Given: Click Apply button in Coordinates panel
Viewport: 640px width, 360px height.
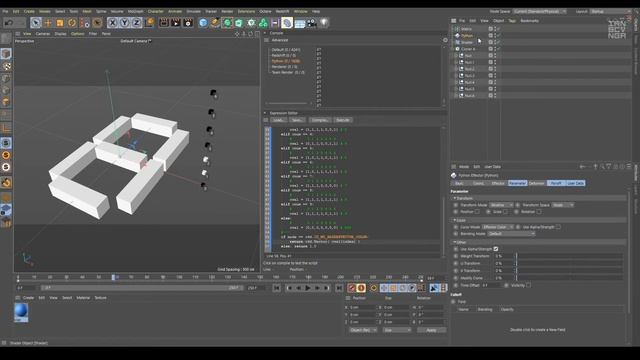Looking at the screenshot, I should point(431,330).
